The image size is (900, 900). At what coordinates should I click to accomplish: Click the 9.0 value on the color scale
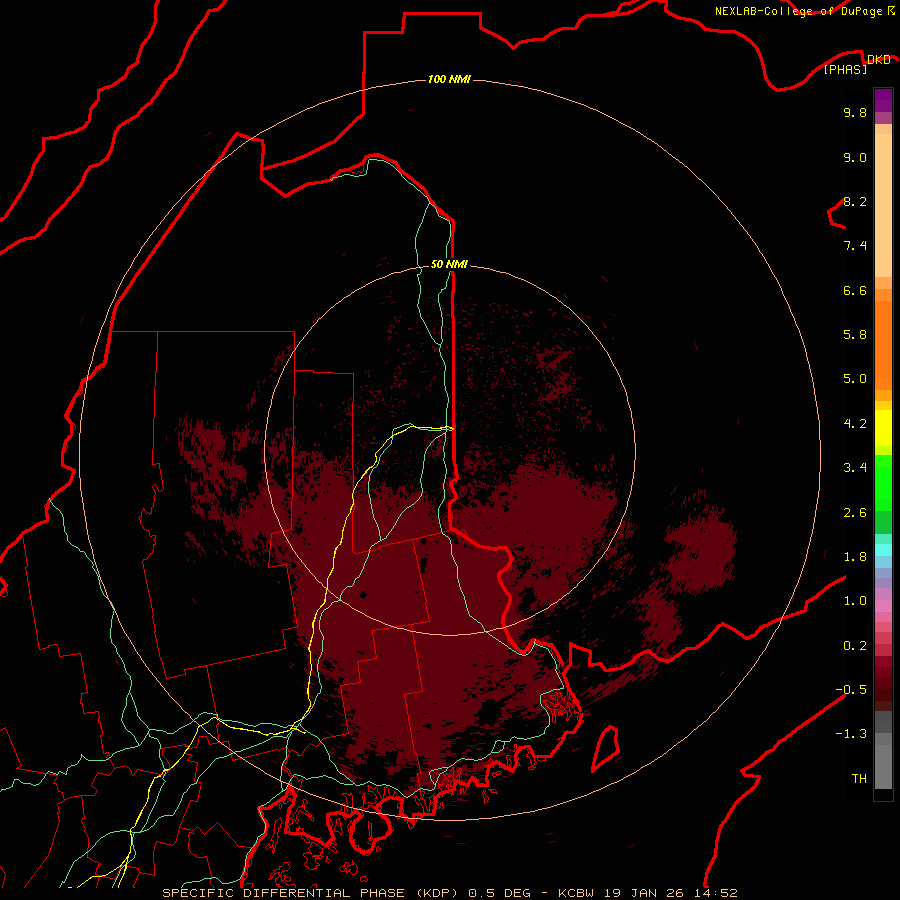point(855,157)
